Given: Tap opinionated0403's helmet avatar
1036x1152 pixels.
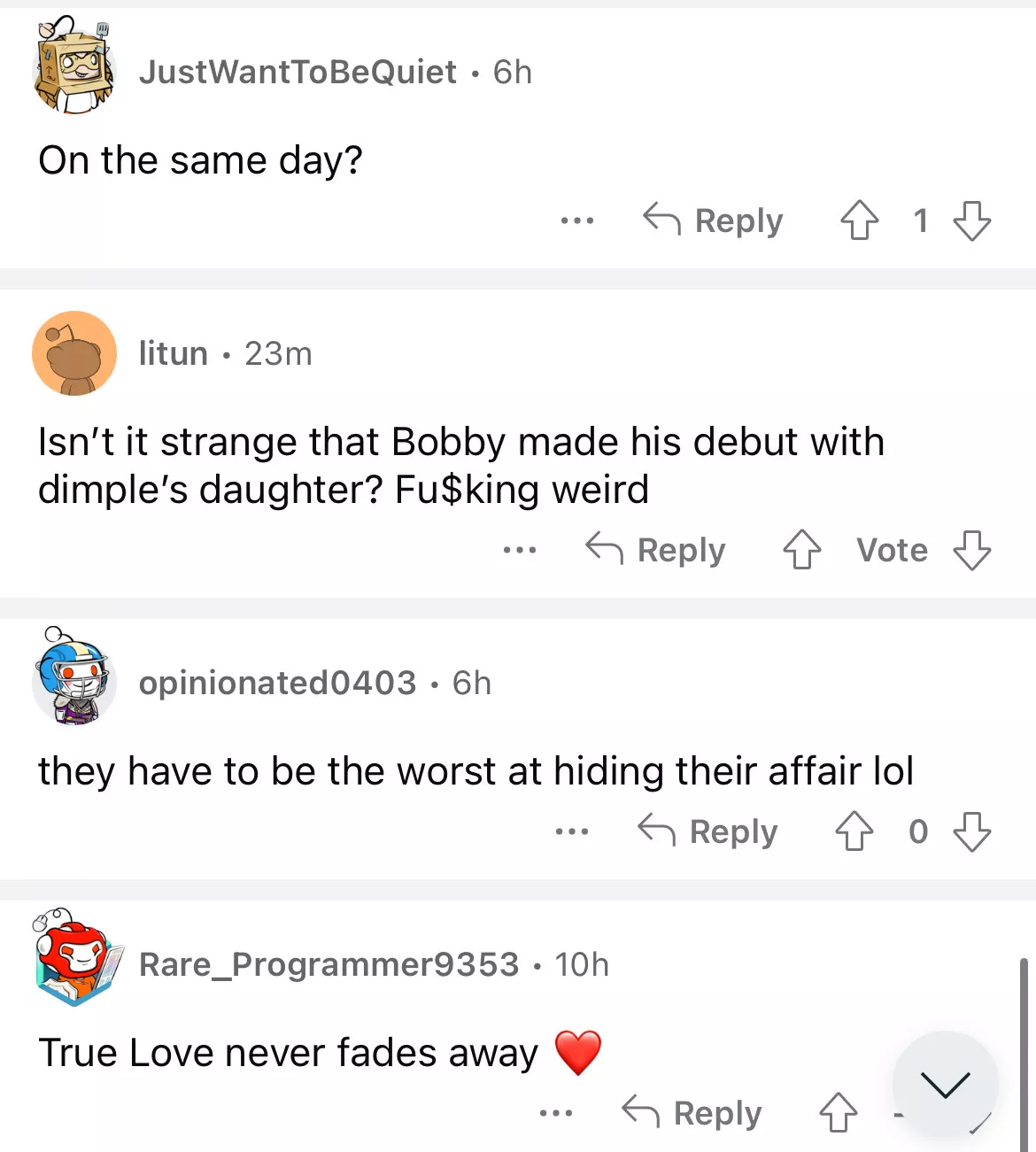Looking at the screenshot, I should click(74, 679).
